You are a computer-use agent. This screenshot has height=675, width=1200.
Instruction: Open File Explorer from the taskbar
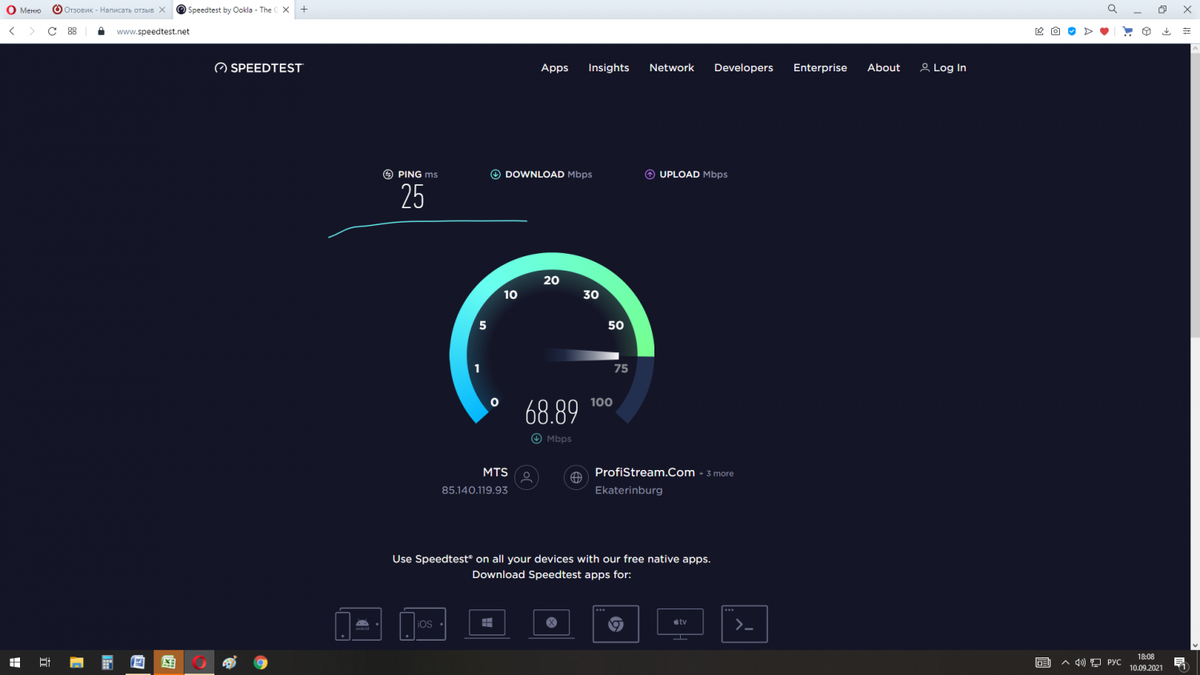click(76, 662)
